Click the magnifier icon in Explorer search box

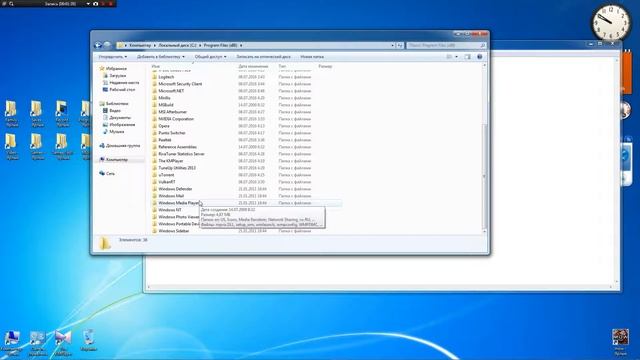pyautogui.click(x=482, y=45)
